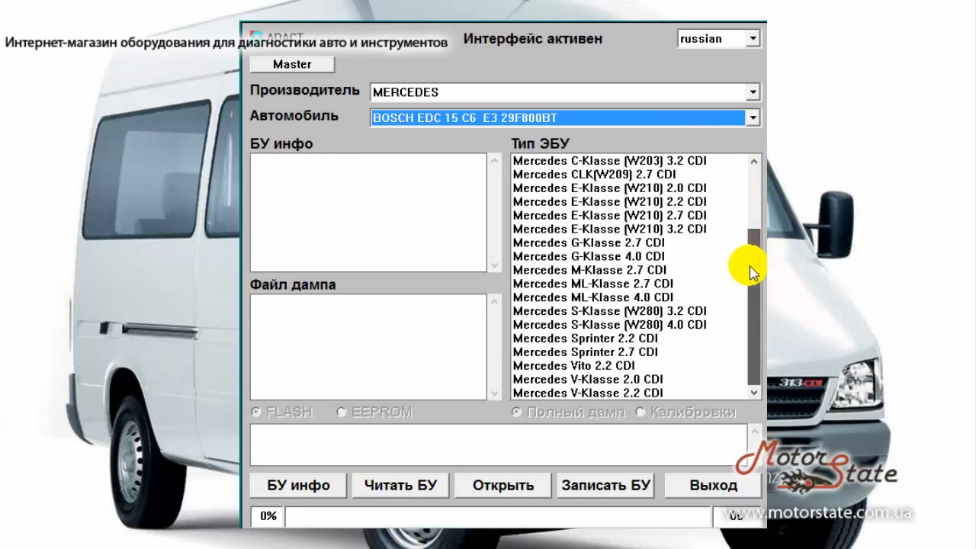Choose the Калибровки radio option
The height and width of the screenshot is (549, 976).
tap(641, 412)
